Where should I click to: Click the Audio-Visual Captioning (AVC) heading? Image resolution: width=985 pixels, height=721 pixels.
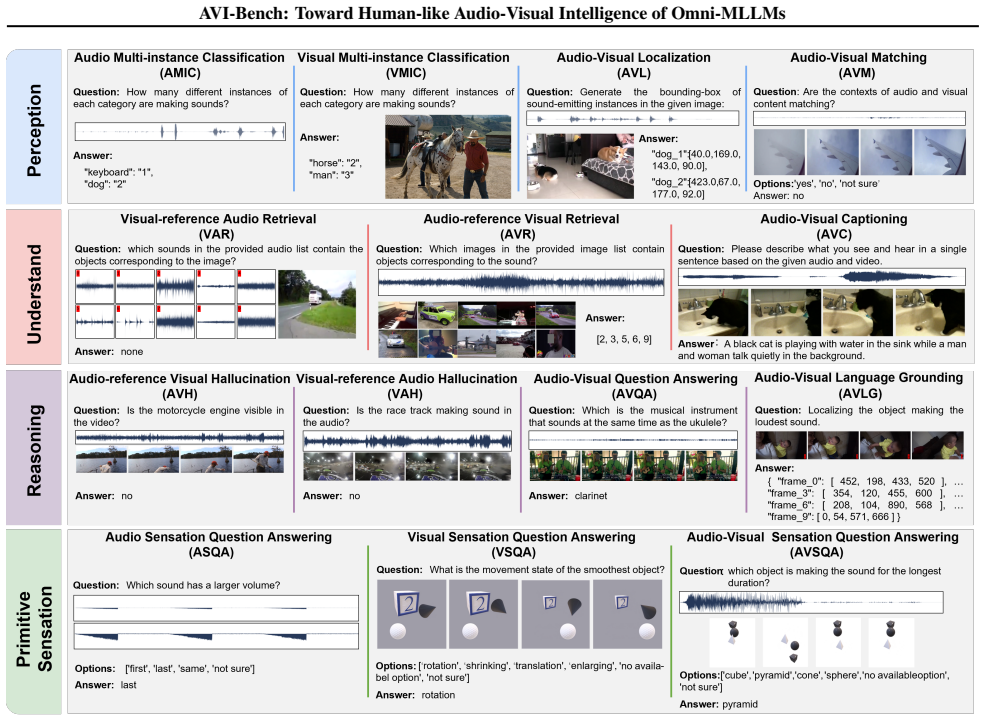click(834, 227)
